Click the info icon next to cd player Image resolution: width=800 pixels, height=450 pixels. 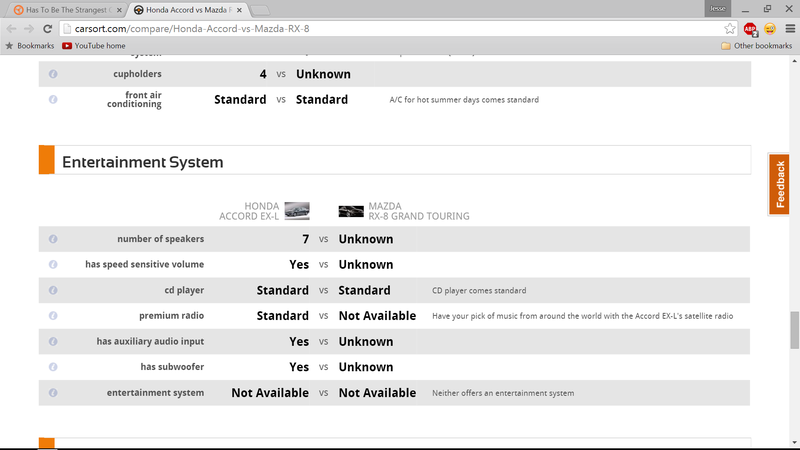53,290
